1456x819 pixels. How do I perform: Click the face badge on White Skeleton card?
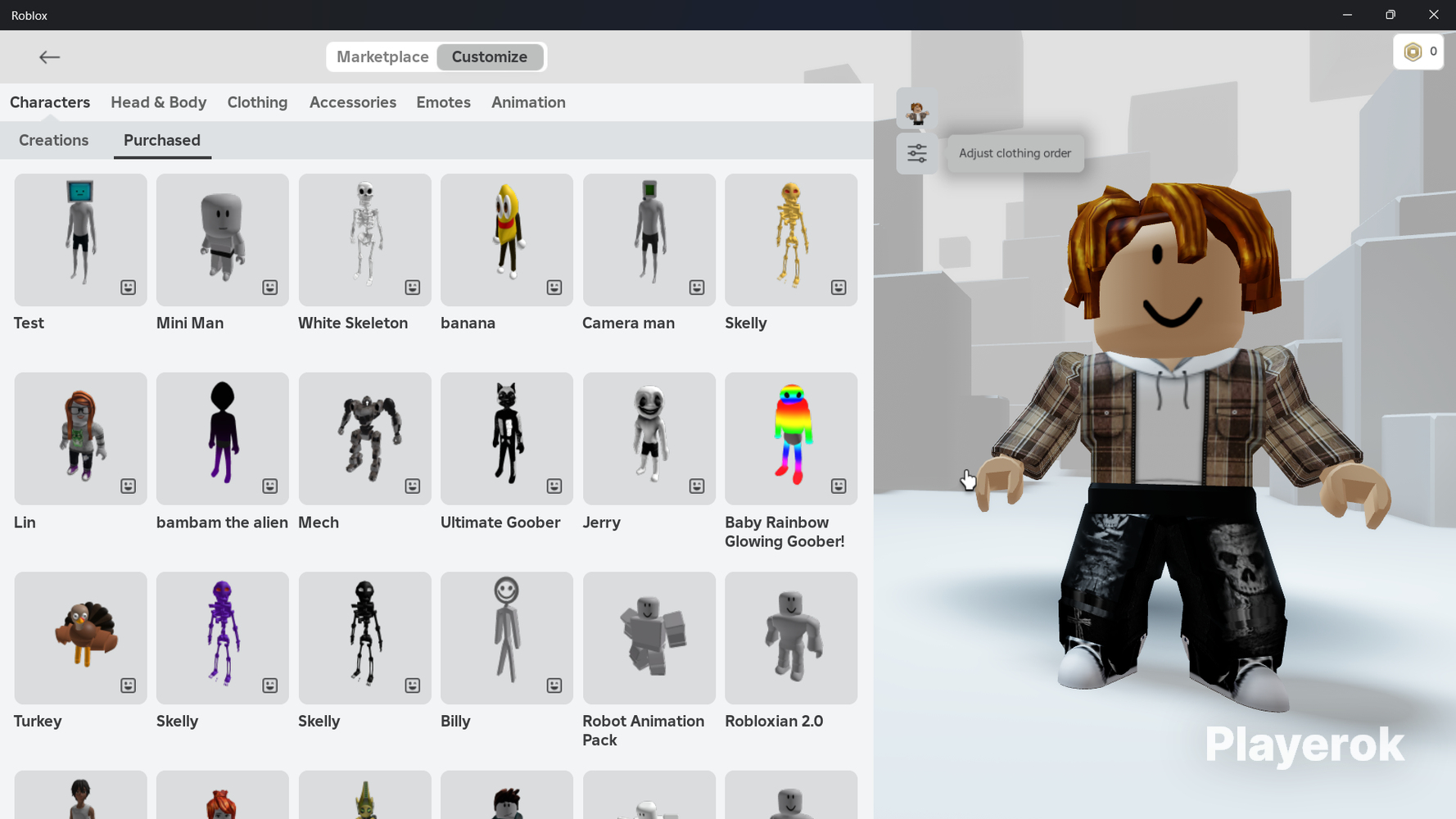pos(412,287)
